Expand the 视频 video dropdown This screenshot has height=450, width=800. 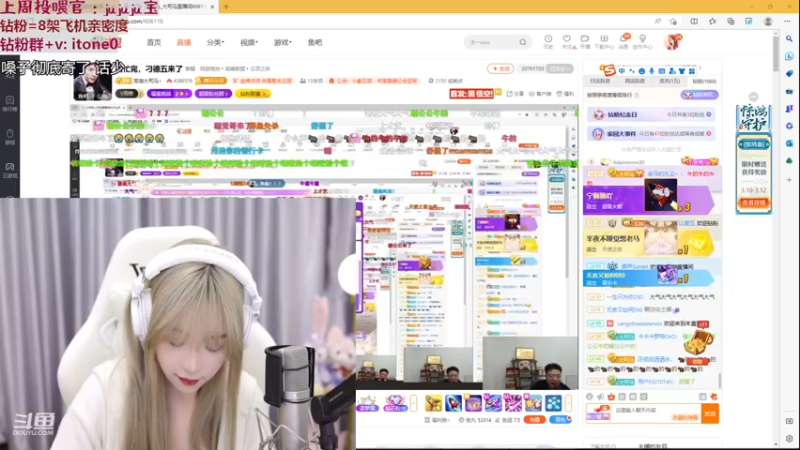pos(249,42)
